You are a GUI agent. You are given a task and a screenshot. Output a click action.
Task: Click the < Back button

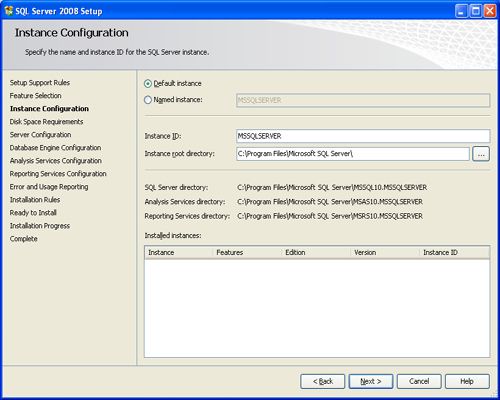pyautogui.click(x=322, y=381)
